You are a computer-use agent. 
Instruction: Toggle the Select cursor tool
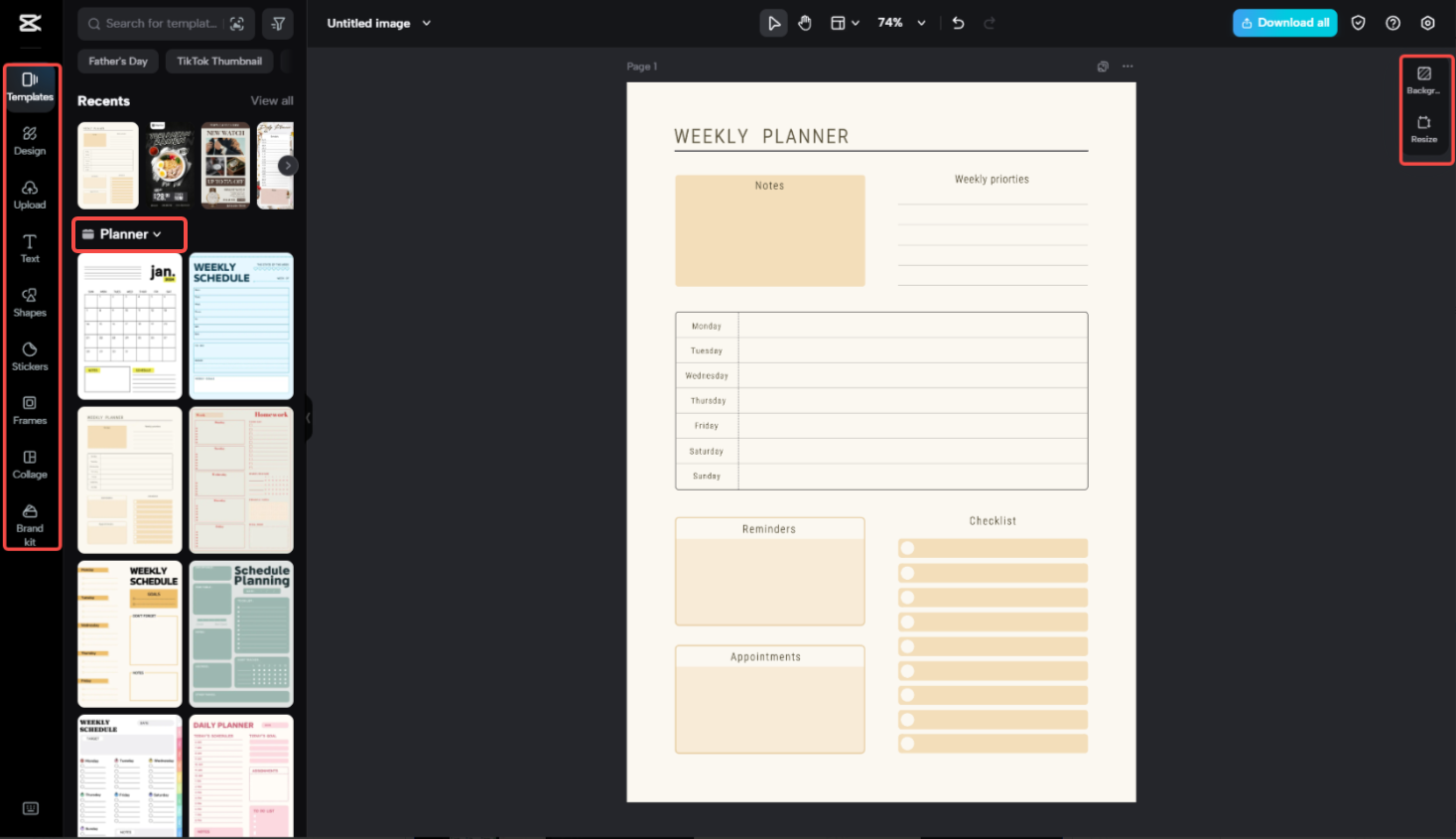click(773, 22)
